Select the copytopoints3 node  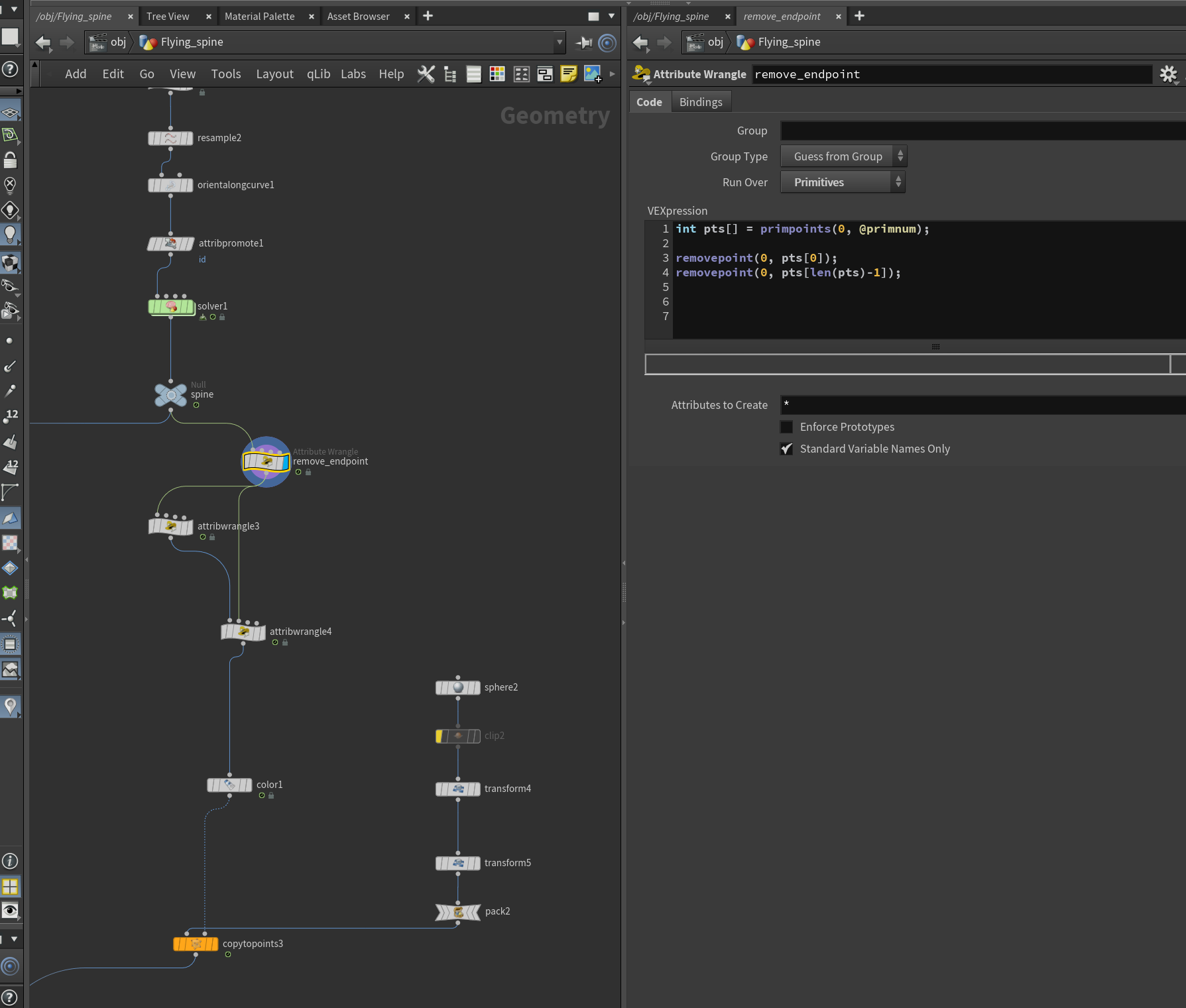coord(196,944)
